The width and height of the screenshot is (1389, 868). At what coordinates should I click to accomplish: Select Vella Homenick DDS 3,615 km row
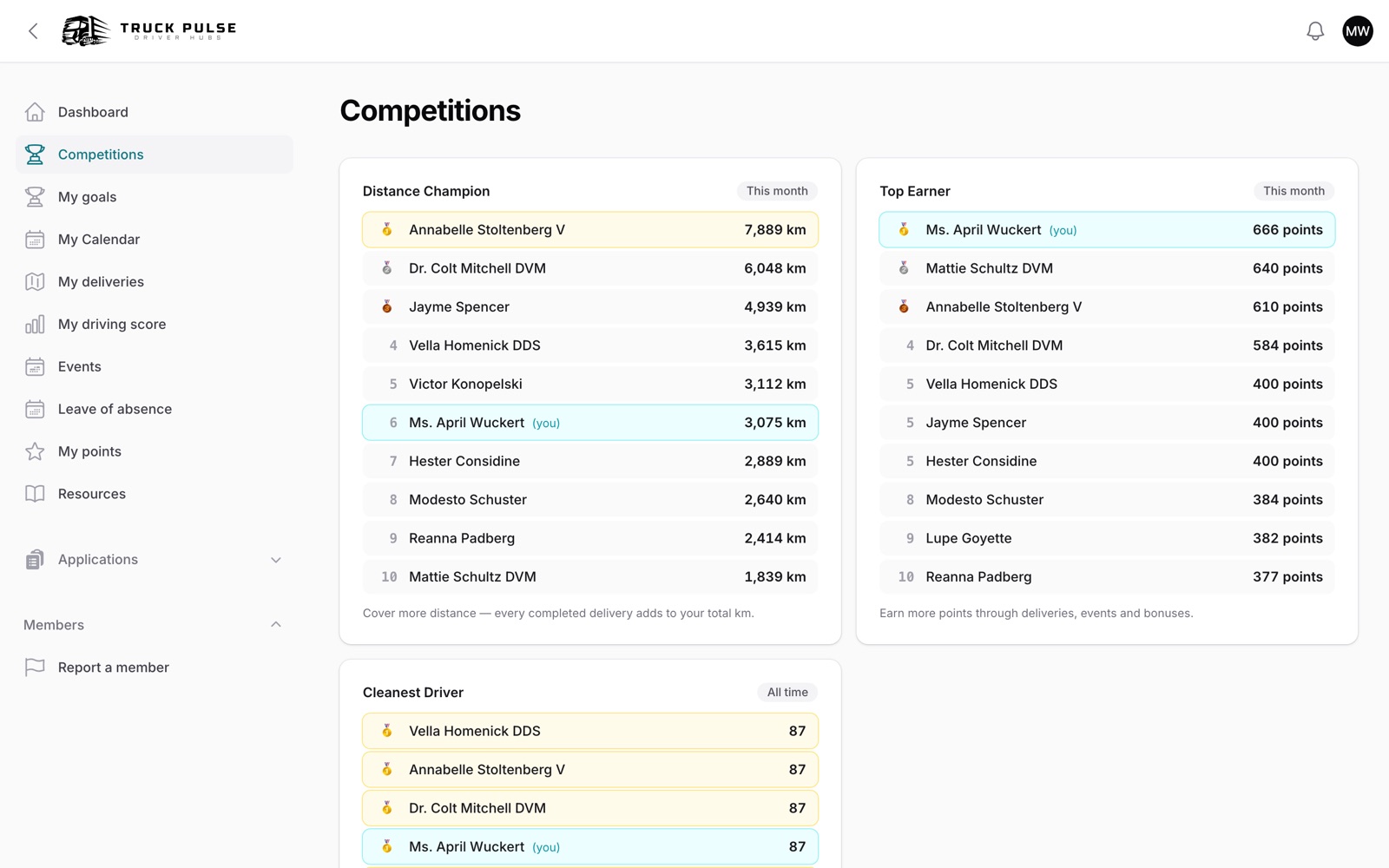click(x=590, y=345)
